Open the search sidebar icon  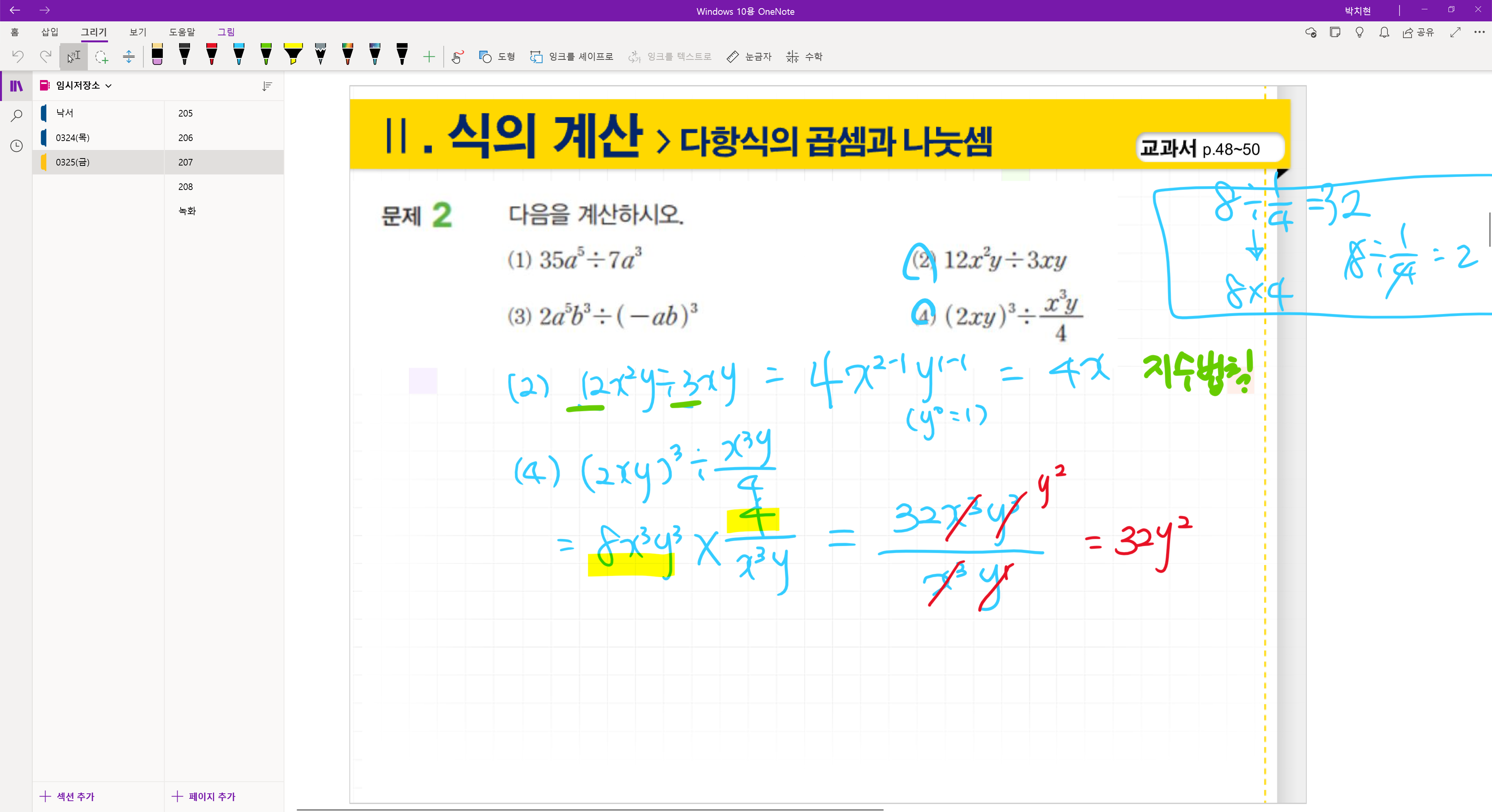[16, 115]
